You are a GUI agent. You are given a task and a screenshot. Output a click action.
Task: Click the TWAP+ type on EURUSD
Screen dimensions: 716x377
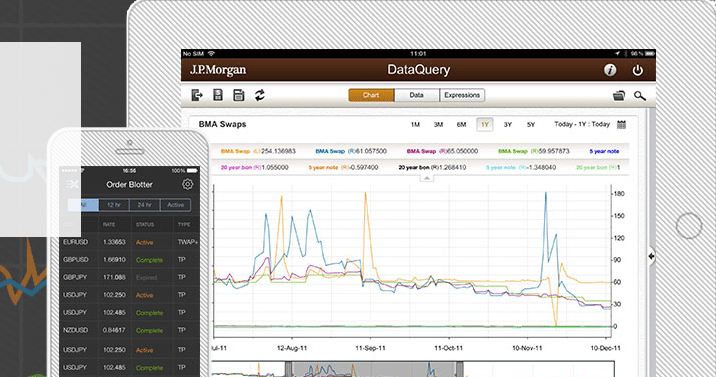188,242
